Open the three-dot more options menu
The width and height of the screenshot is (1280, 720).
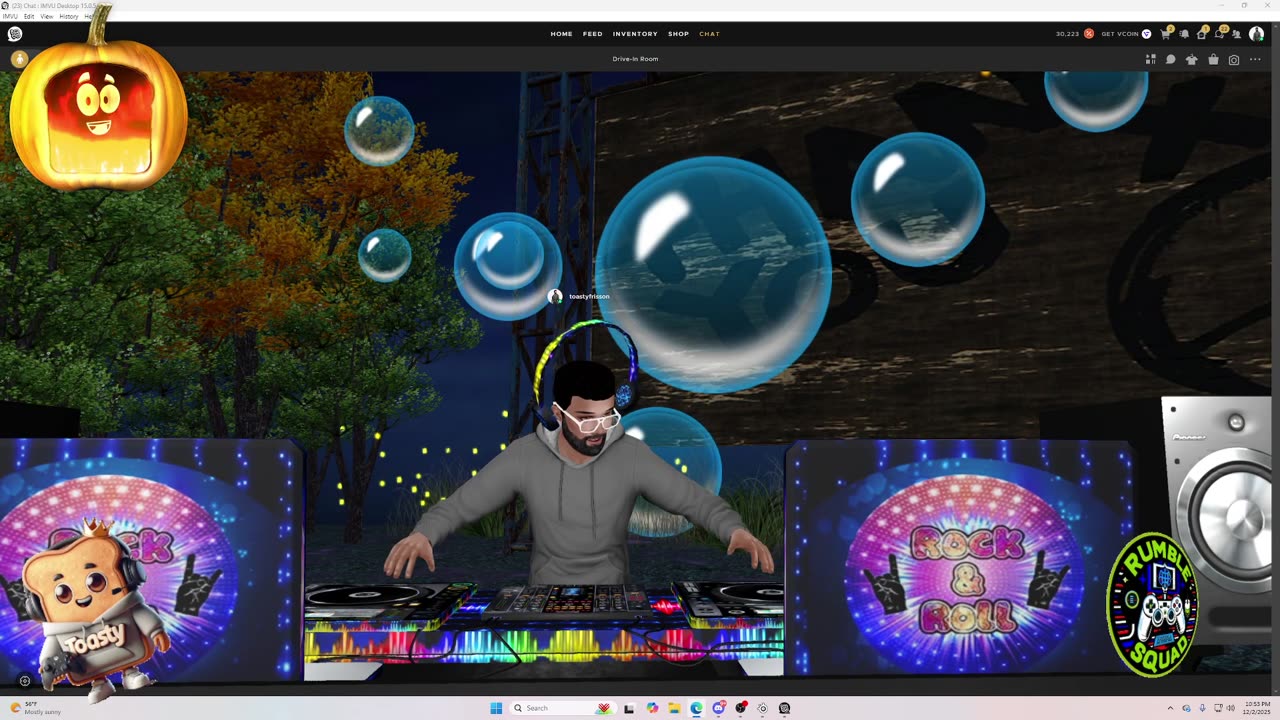click(1255, 59)
